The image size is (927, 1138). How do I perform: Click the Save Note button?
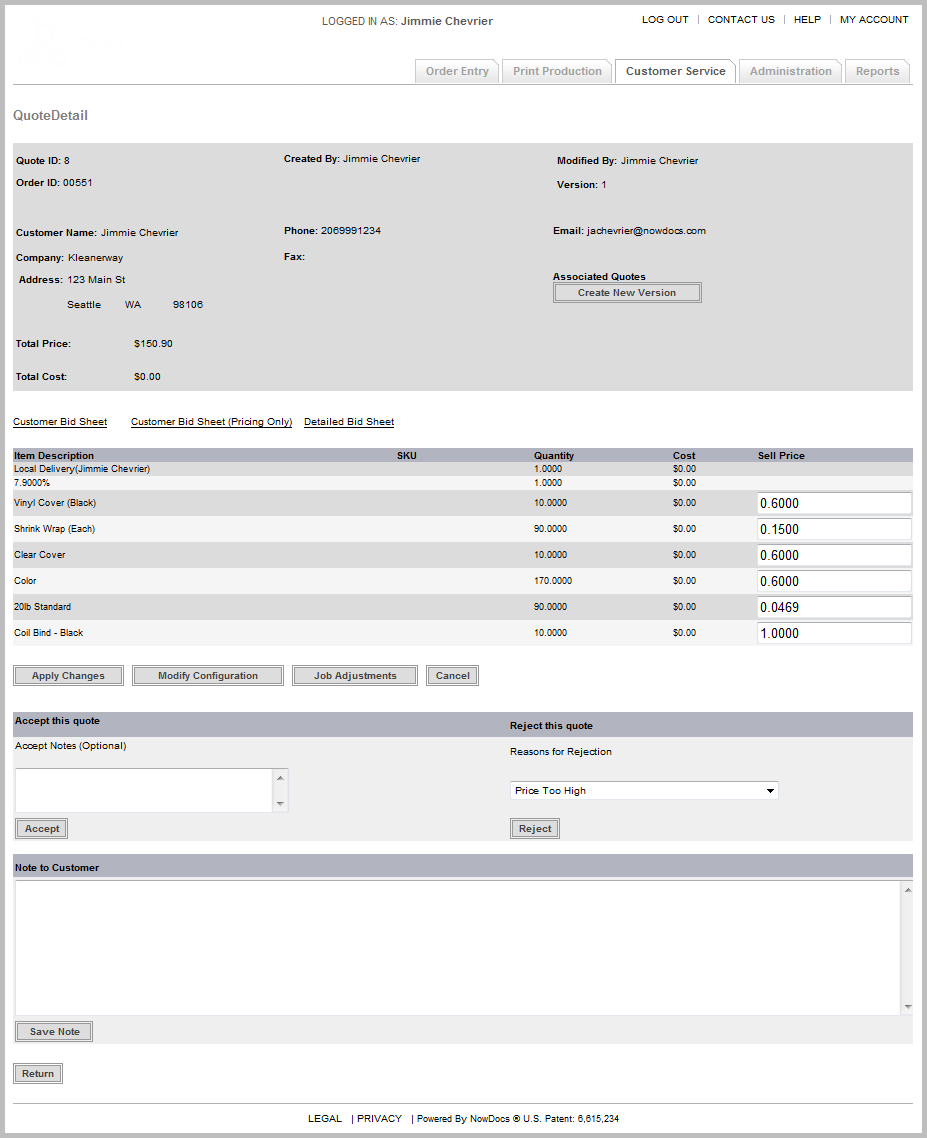54,1032
